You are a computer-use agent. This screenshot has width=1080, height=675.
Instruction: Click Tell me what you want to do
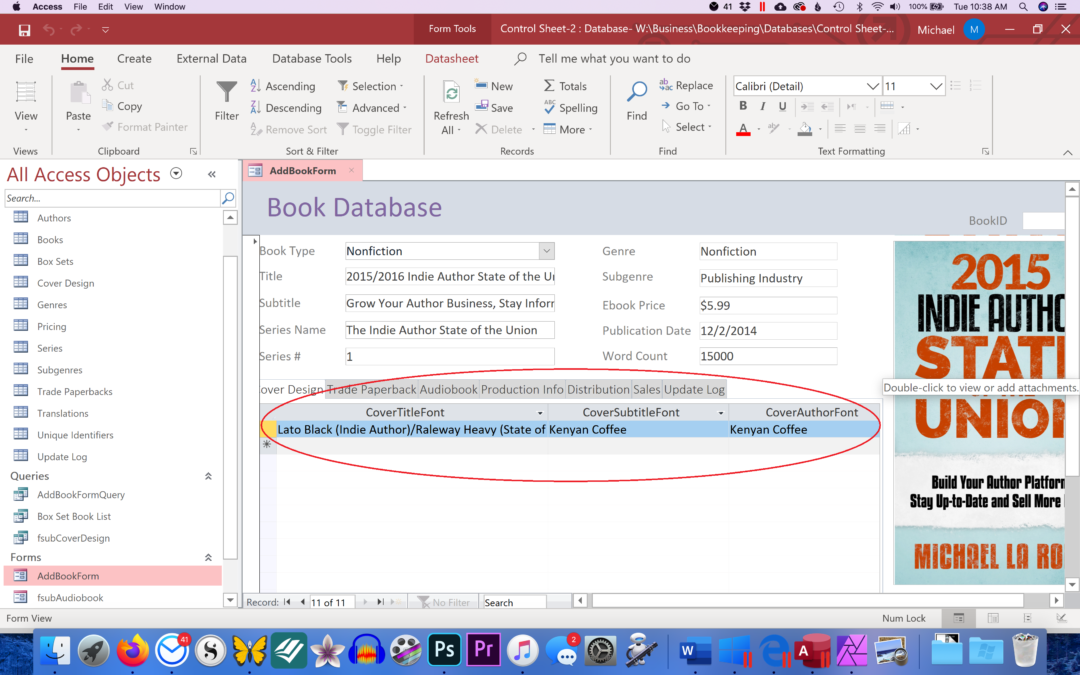click(x=614, y=59)
